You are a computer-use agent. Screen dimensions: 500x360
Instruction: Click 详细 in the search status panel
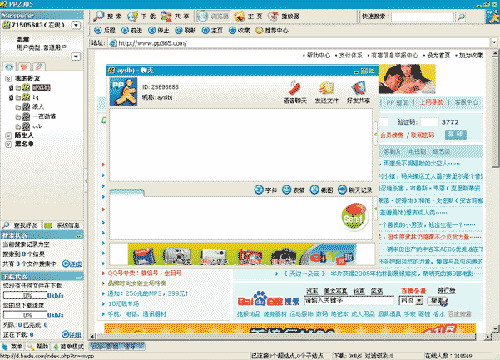72,264
